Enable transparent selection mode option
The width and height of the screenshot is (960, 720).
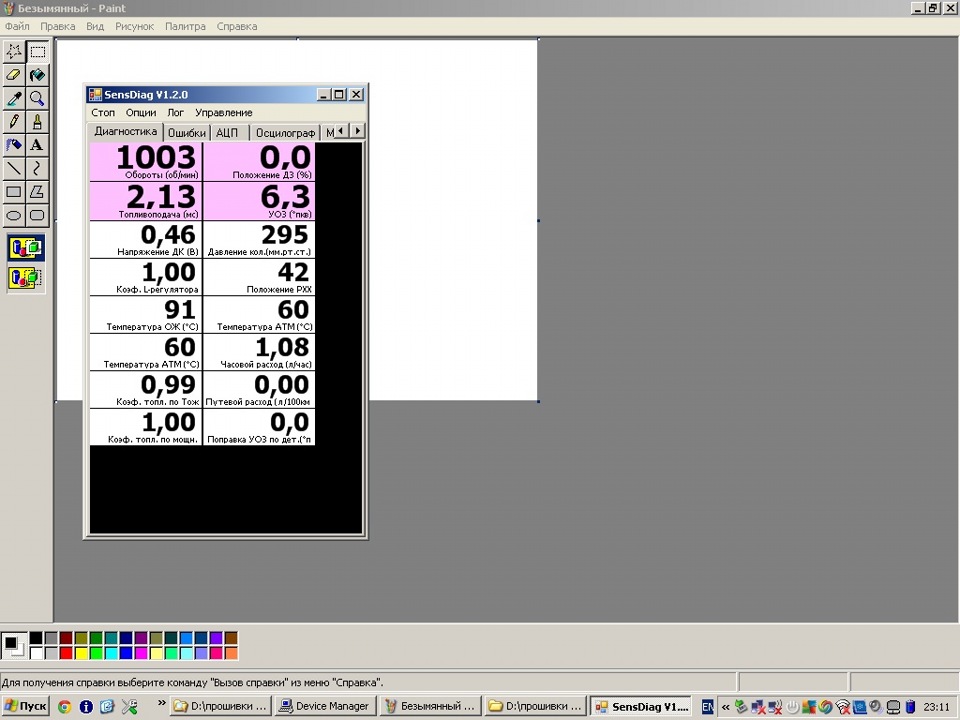26,277
